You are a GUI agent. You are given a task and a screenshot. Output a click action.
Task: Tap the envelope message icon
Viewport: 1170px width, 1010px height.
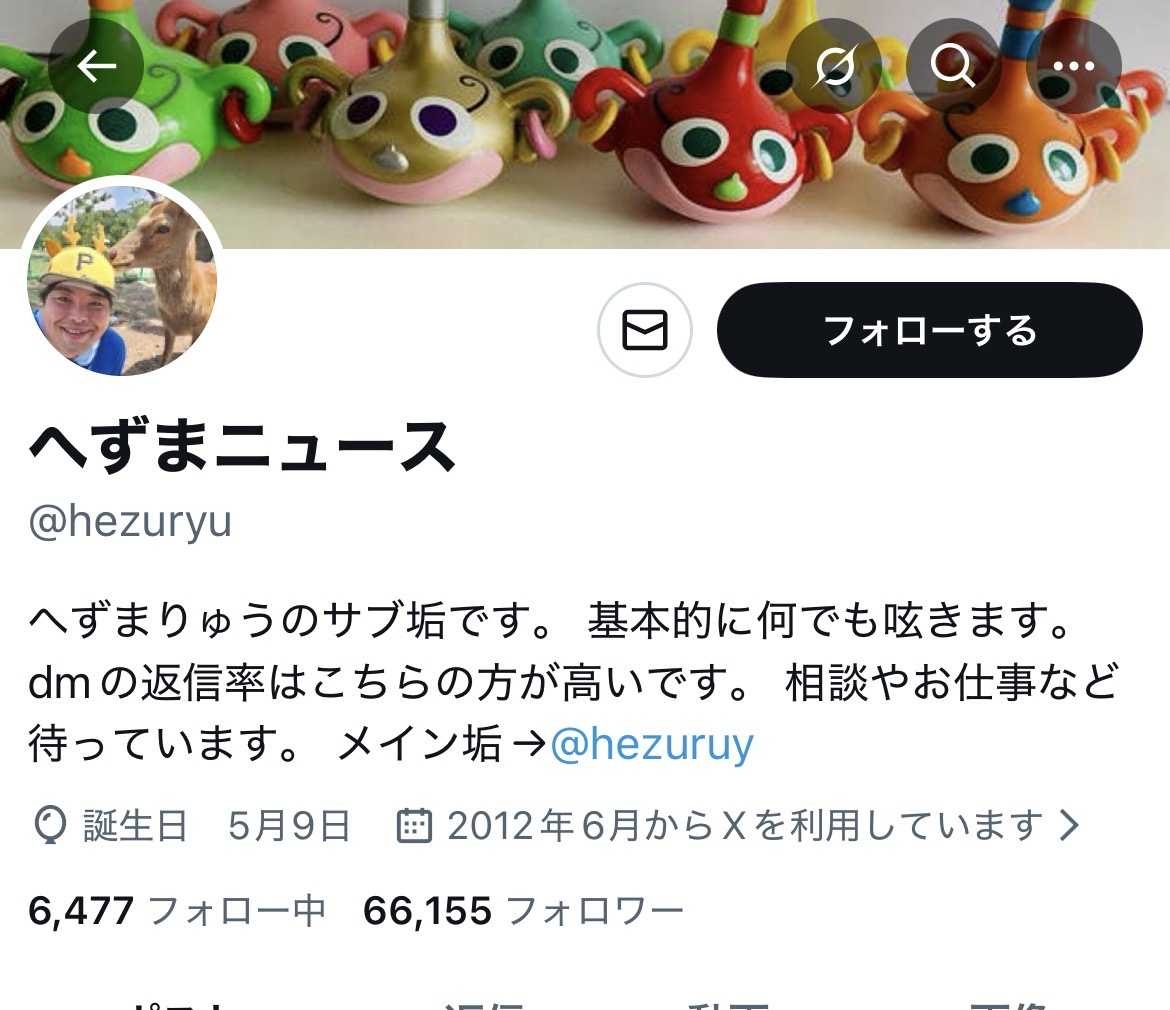645,330
